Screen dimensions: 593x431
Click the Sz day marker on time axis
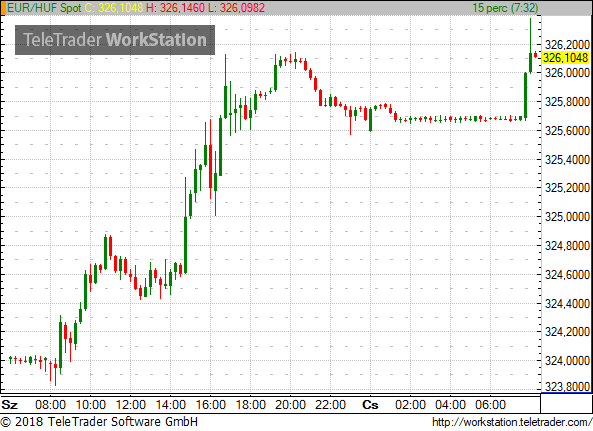[x=9, y=405]
